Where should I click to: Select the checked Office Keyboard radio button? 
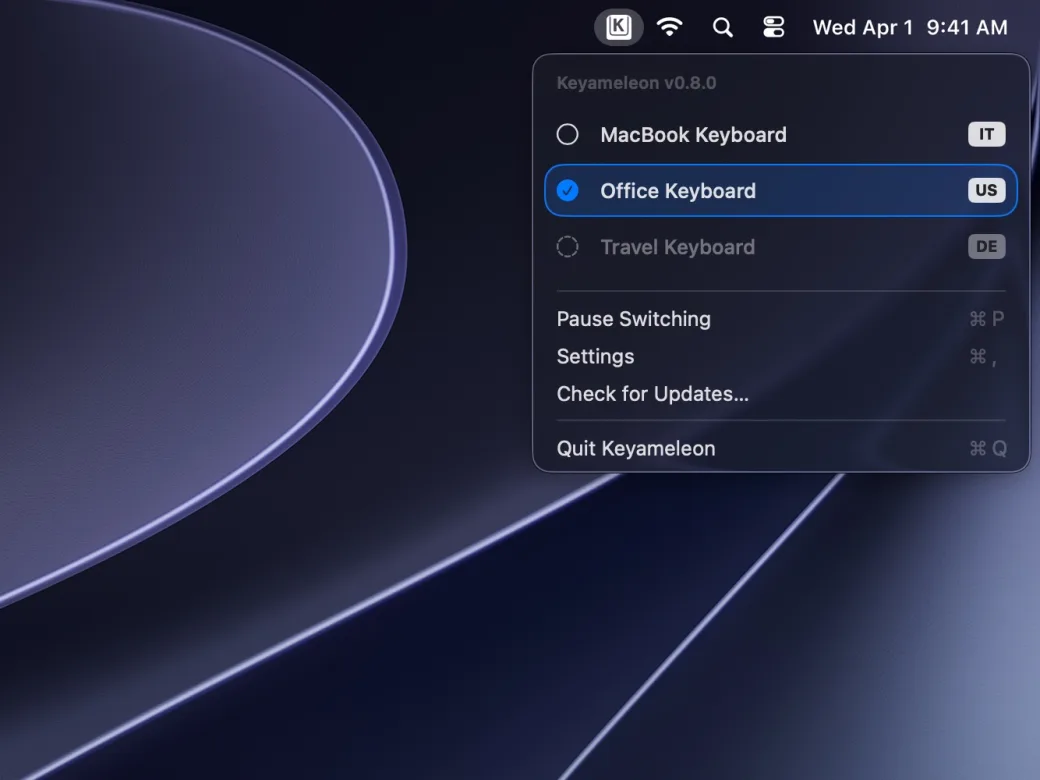[567, 191]
